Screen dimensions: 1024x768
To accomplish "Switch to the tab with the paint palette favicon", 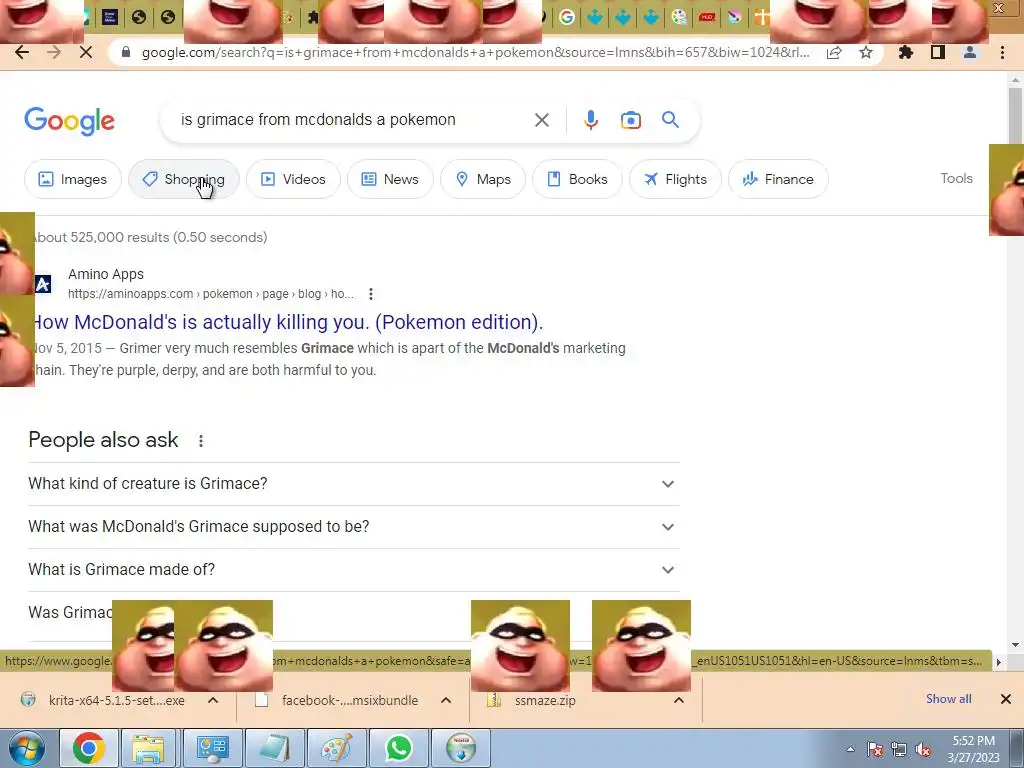I will (679, 18).
